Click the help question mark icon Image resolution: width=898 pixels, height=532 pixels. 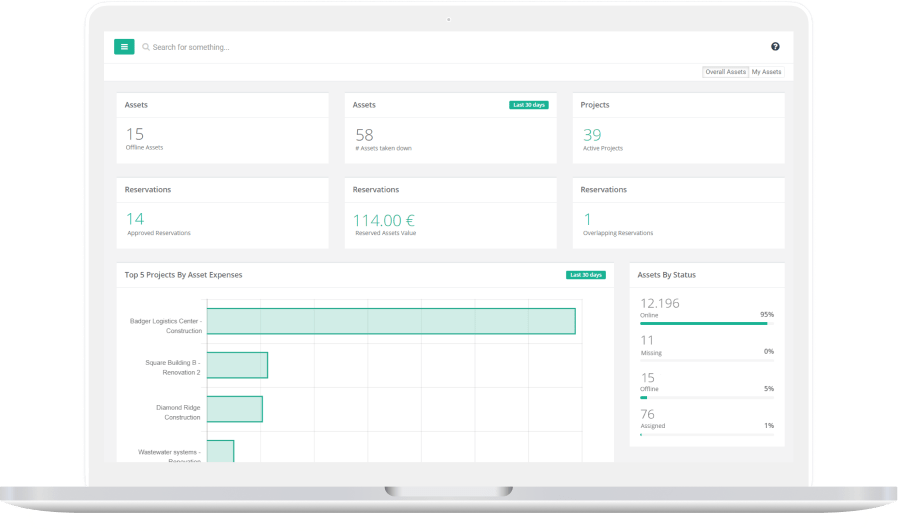click(x=775, y=47)
